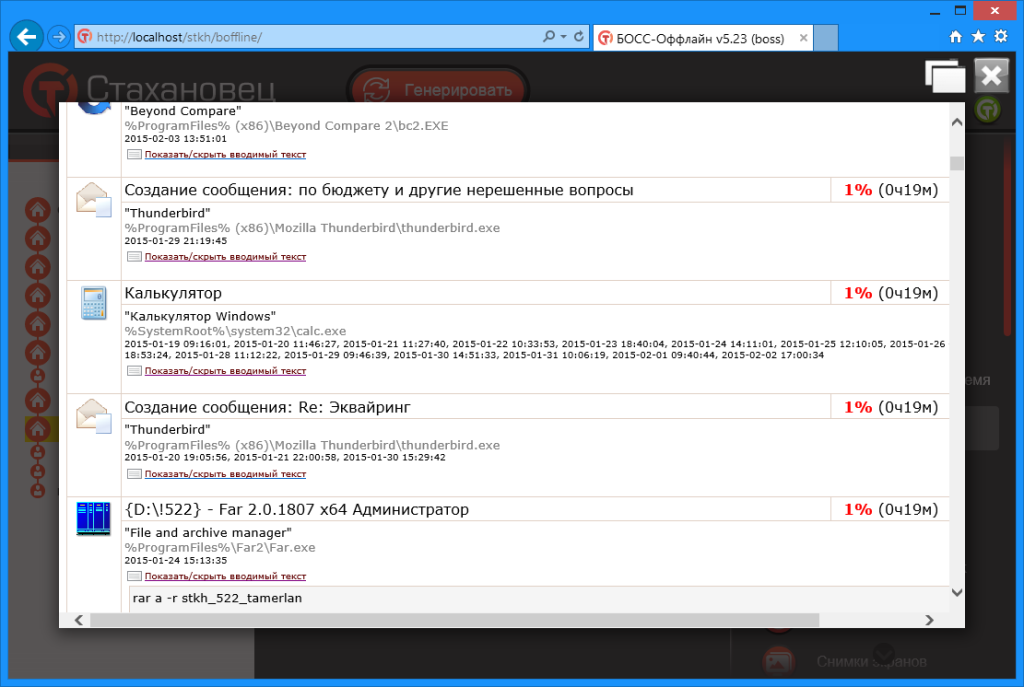The height and width of the screenshot is (687, 1024).
Task: Click vertical scrollbar down arrow in popup
Action: pyautogui.click(x=957, y=593)
